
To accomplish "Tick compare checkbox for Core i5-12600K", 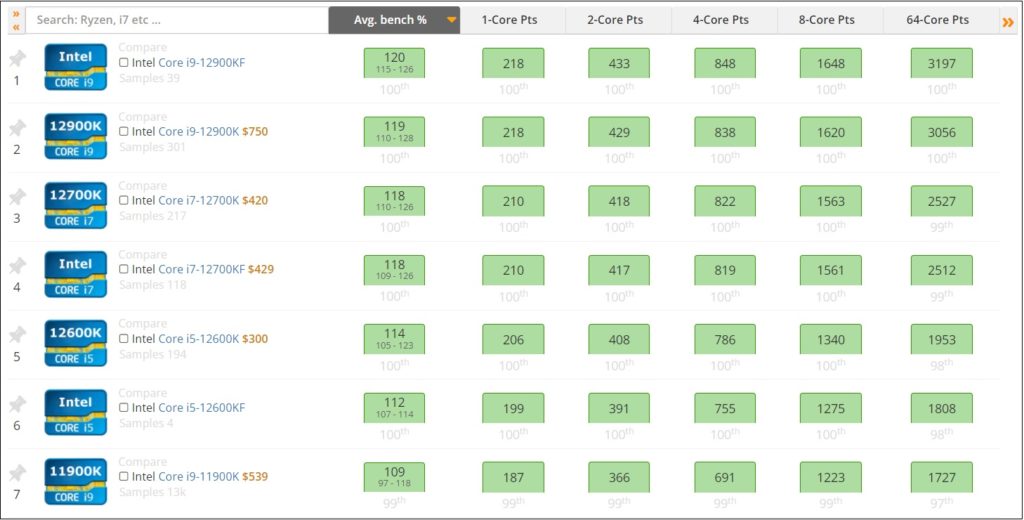I will point(124,339).
